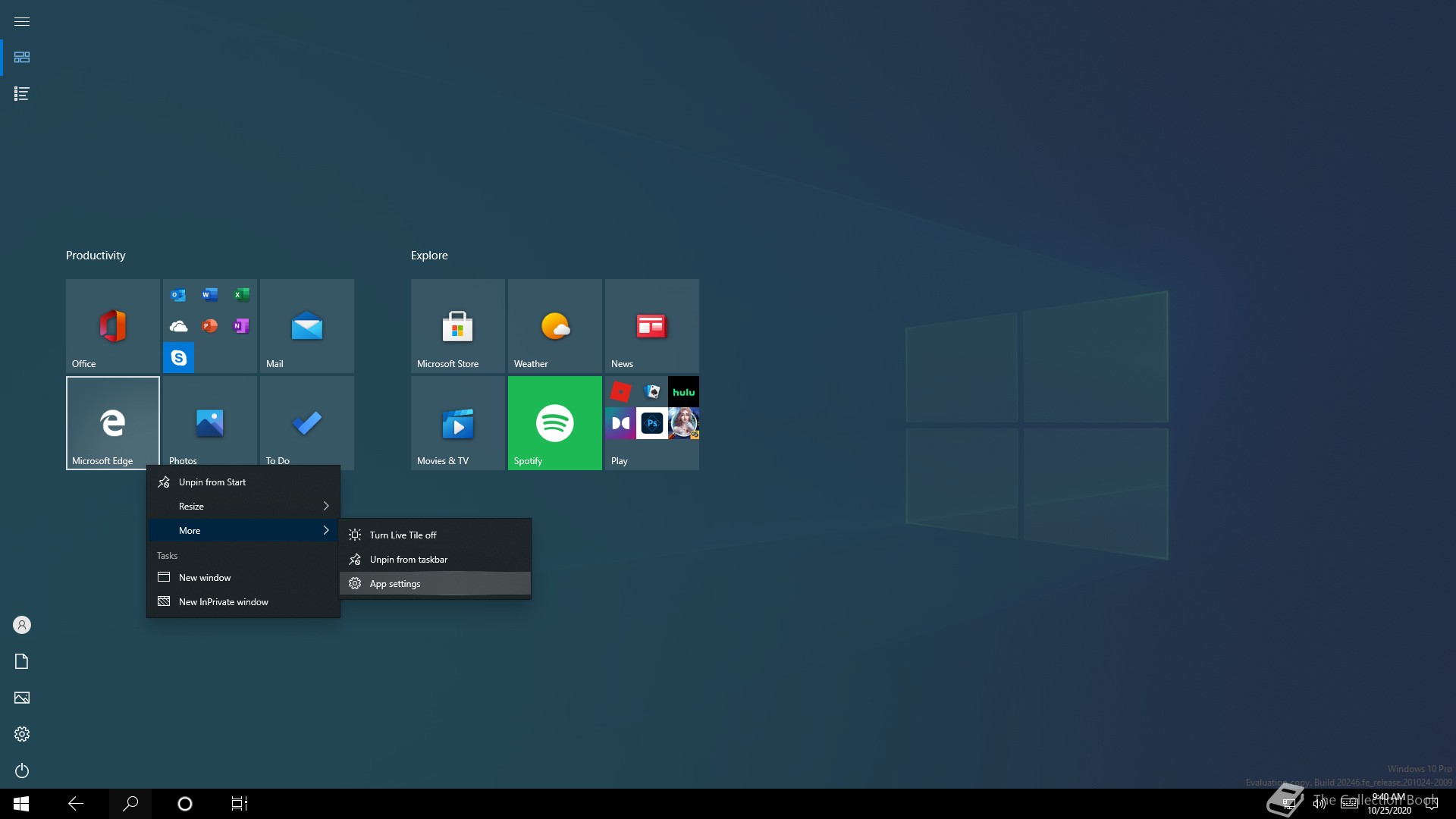Launch the Mail app tile
The image size is (1456, 819).
click(x=306, y=326)
